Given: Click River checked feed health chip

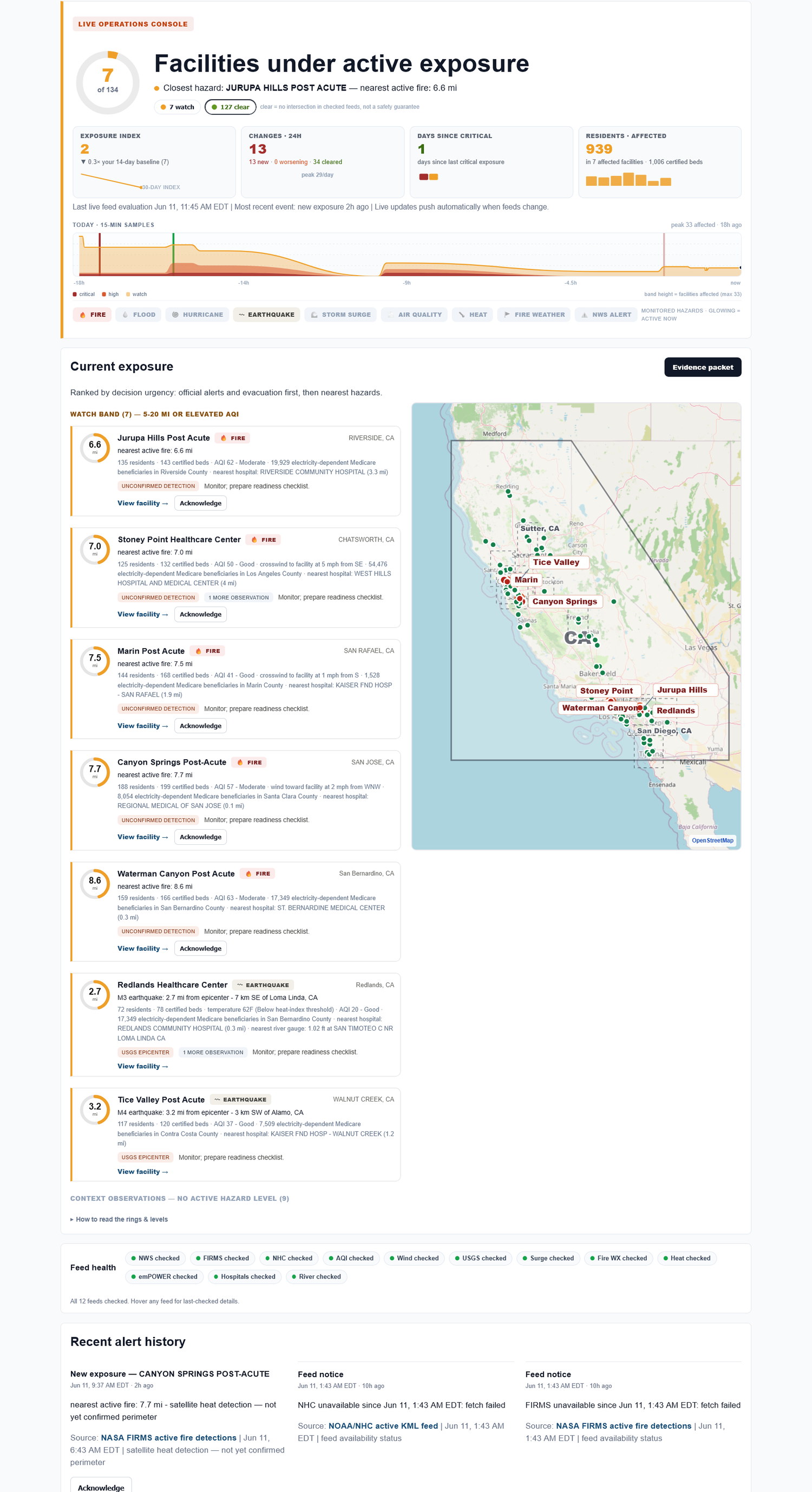Looking at the screenshot, I should coord(317,1276).
